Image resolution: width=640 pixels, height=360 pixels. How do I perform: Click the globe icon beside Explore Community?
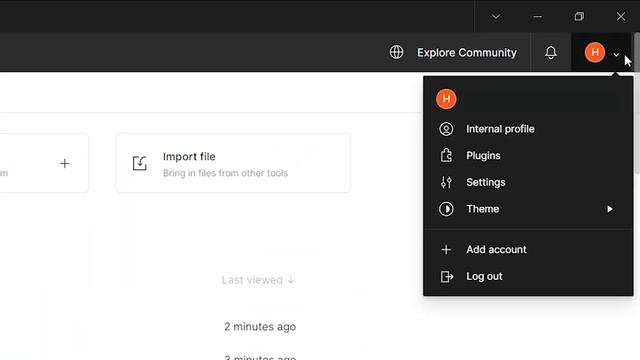click(396, 52)
